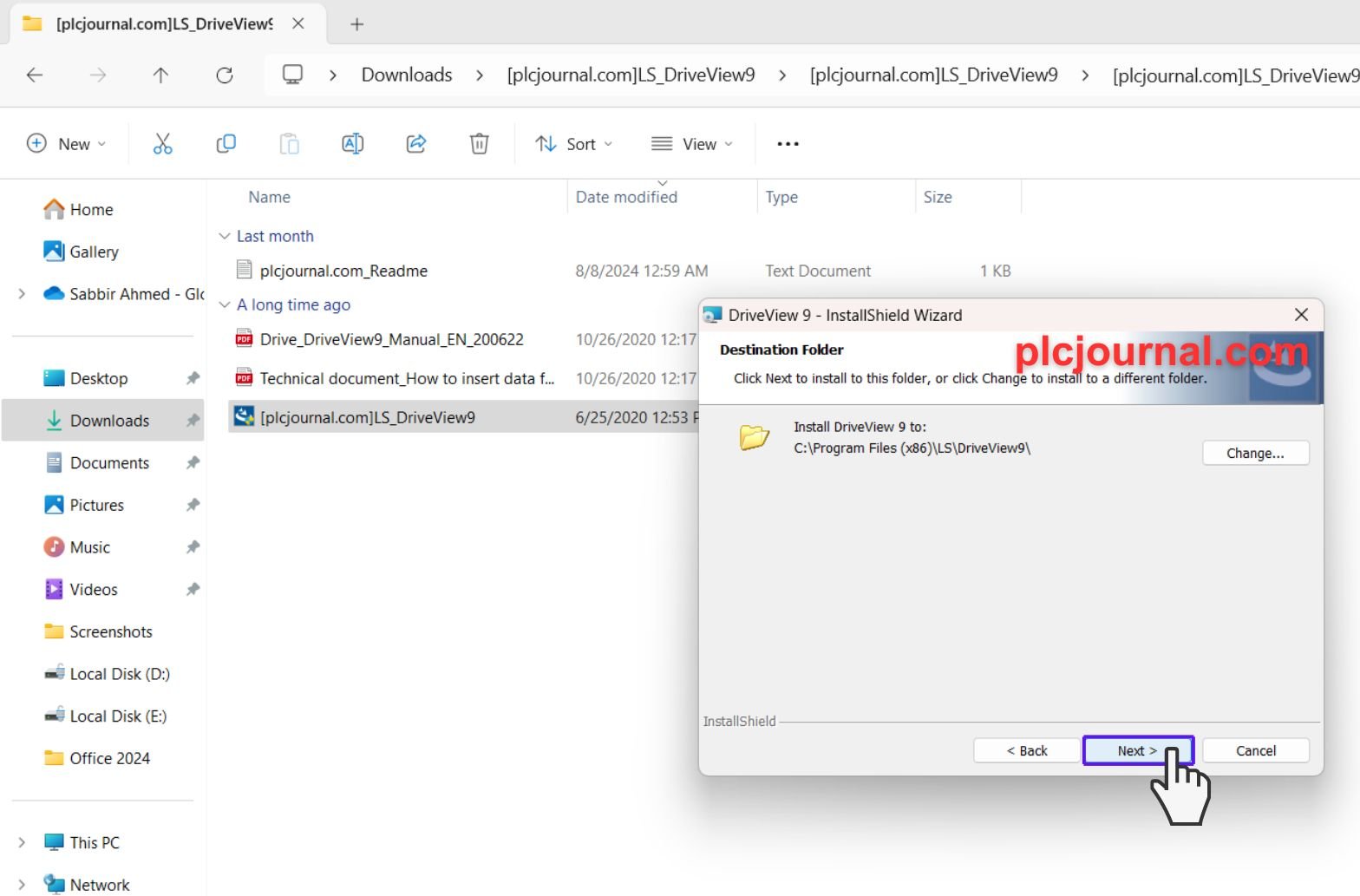Click the Delete trash icon

coord(480,144)
